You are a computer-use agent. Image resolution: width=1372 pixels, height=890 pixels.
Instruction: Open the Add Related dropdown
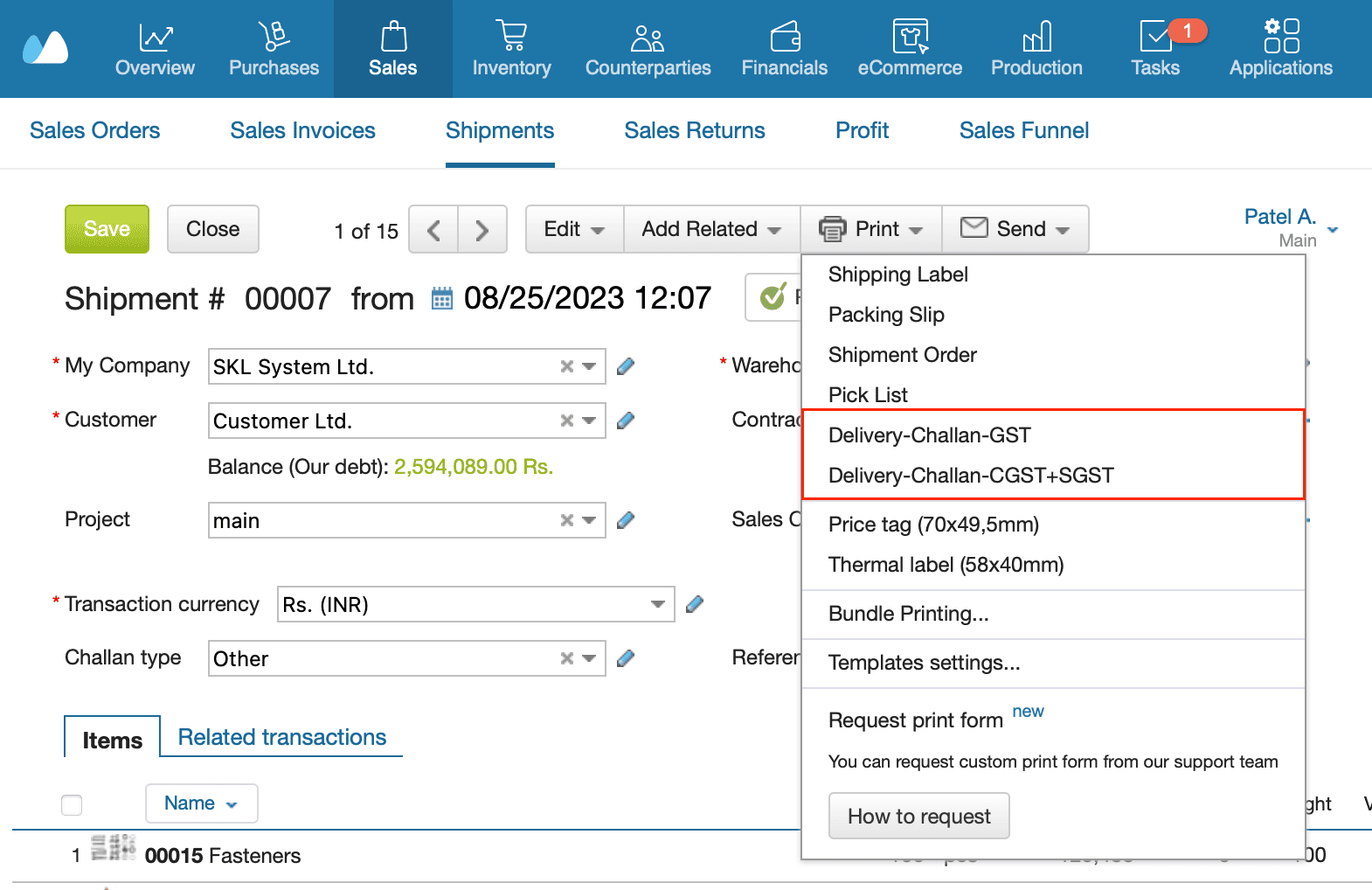(711, 229)
